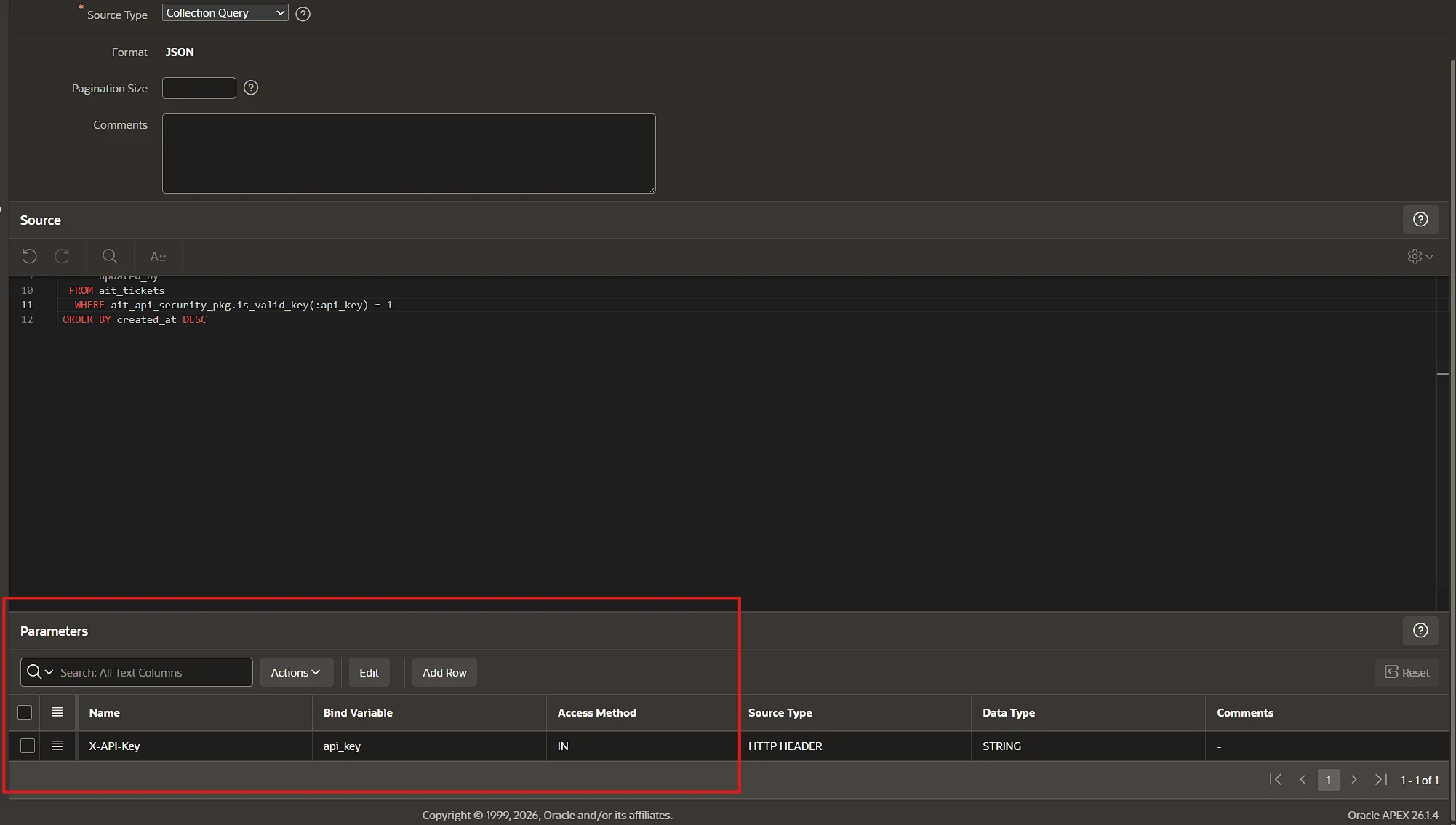Sort by the Name column header
Image resolution: width=1456 pixels, height=825 pixels.
click(195, 713)
